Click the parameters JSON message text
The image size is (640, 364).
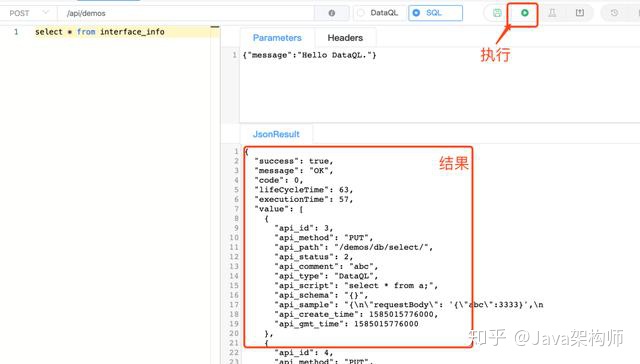click(309, 55)
